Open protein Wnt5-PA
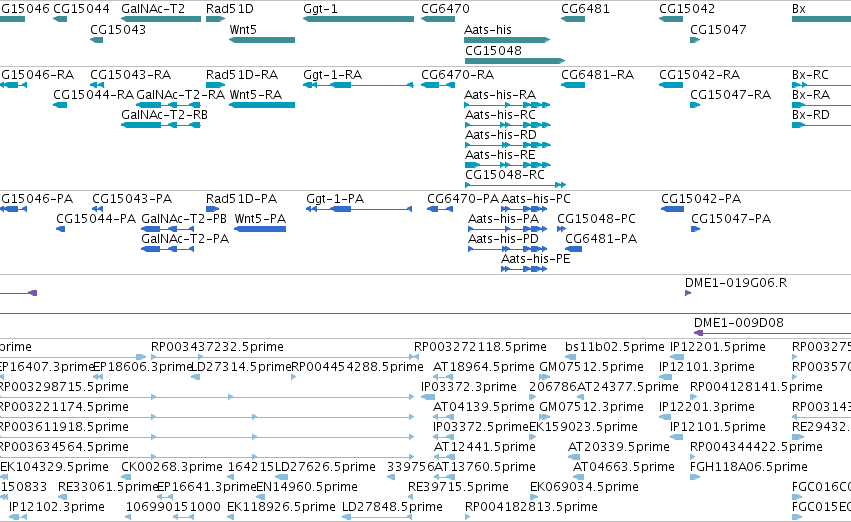Image resolution: width=851 pixels, height=522 pixels. point(260,229)
